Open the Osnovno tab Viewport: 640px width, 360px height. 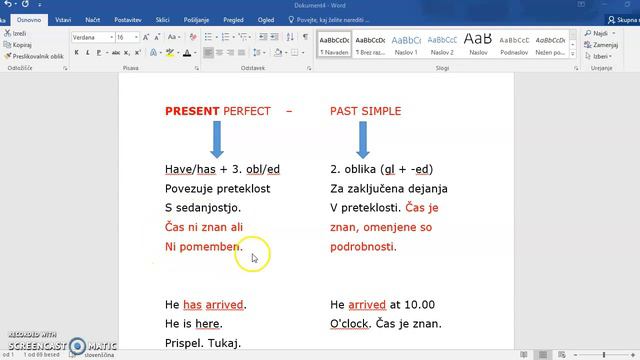point(29,20)
